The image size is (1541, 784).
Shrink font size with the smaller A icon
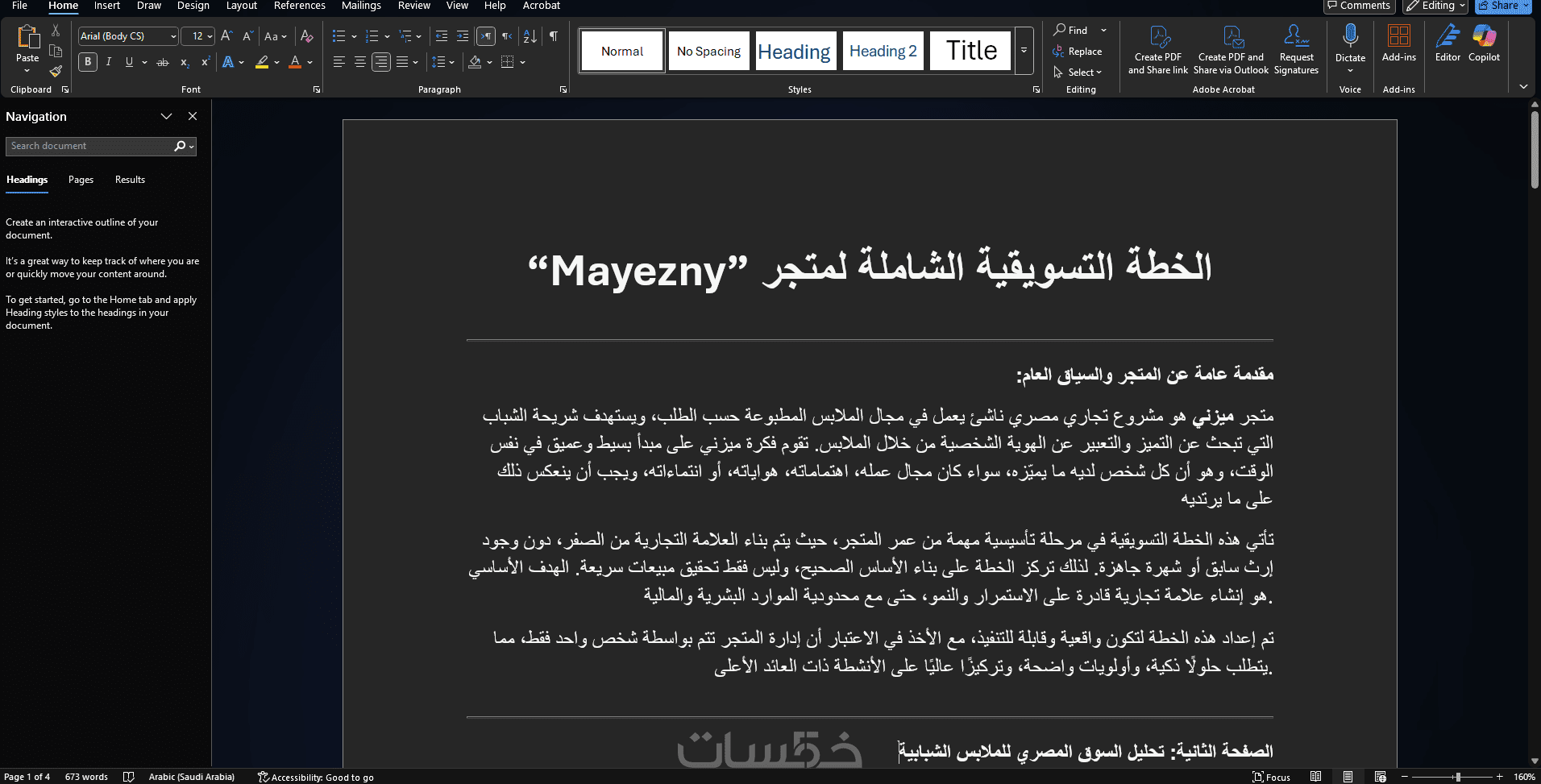(x=247, y=36)
